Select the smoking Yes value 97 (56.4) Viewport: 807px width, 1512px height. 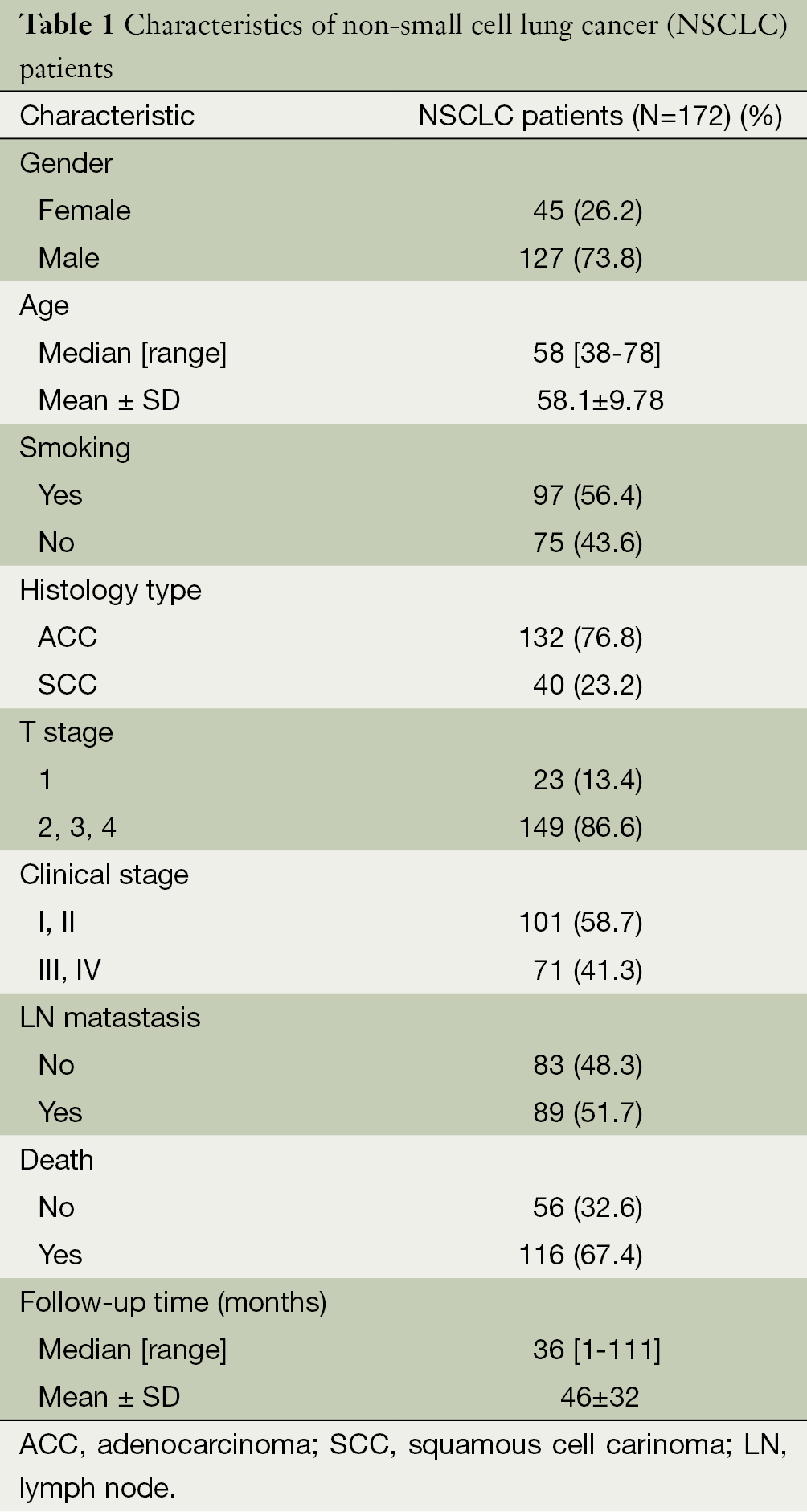[588, 495]
